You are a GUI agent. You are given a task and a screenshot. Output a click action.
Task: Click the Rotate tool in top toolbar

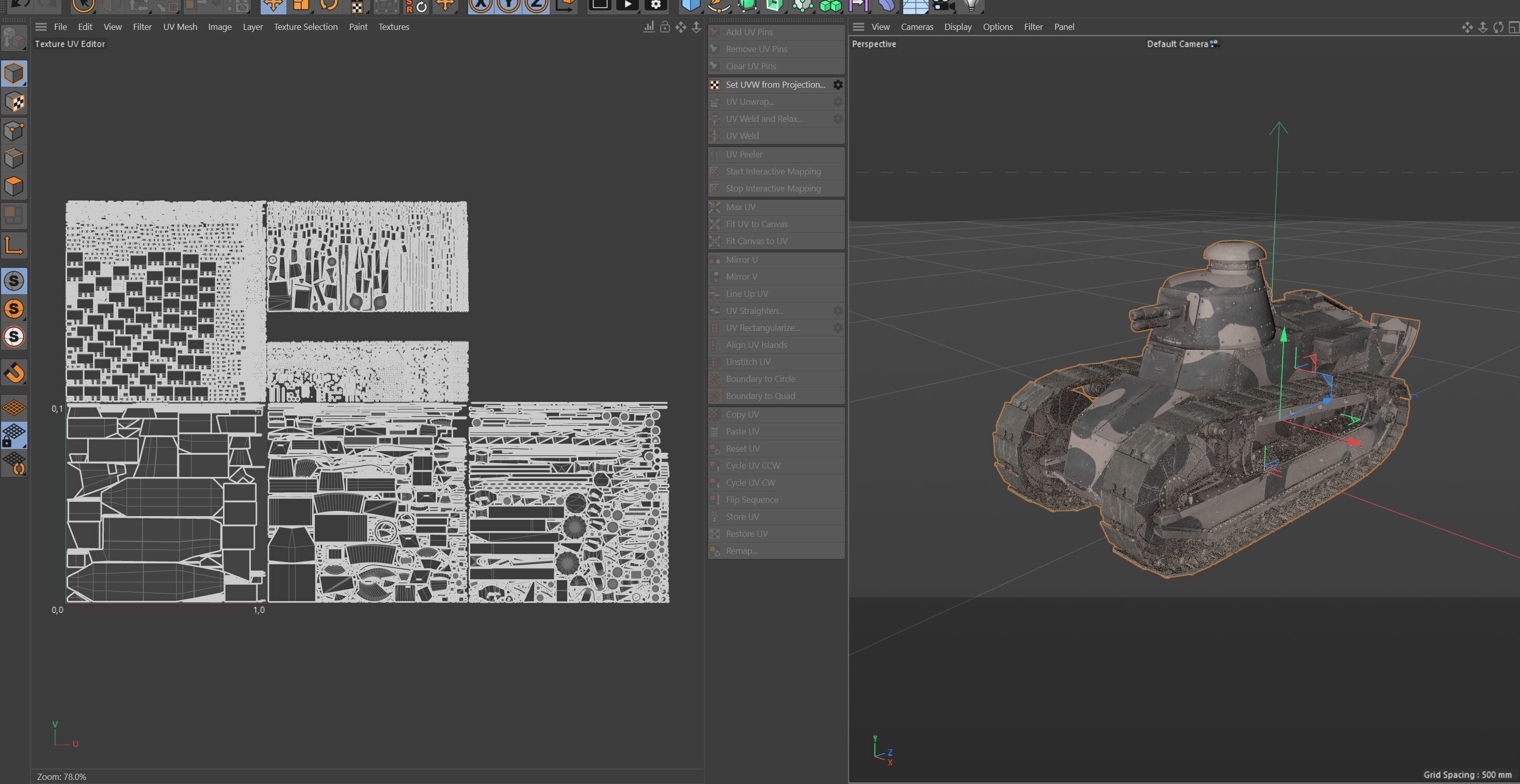tap(329, 6)
